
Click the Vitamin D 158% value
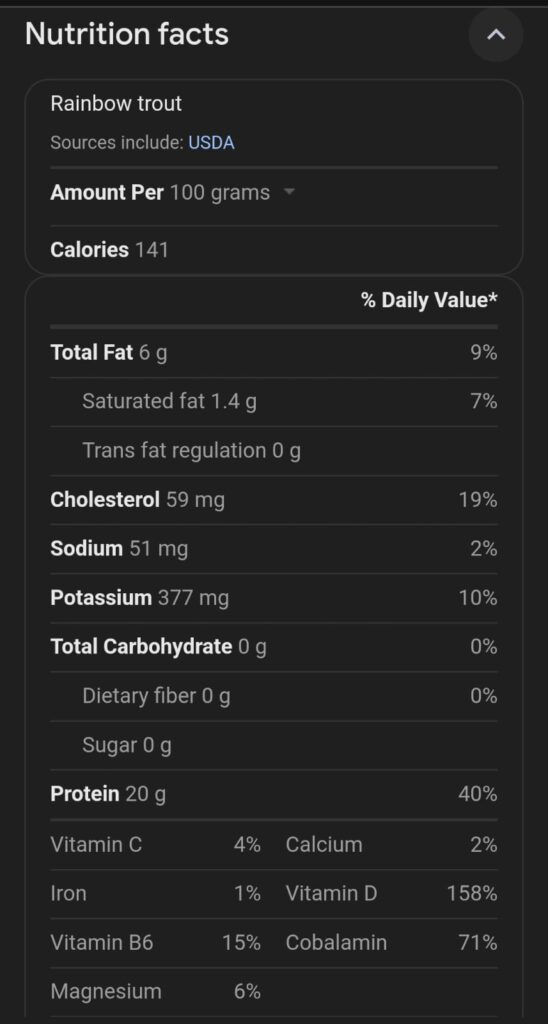coord(472,893)
